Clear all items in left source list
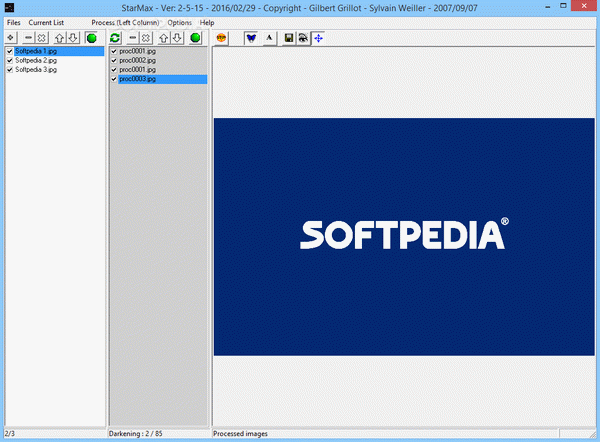Viewport: 600px width, 442px height. point(41,38)
